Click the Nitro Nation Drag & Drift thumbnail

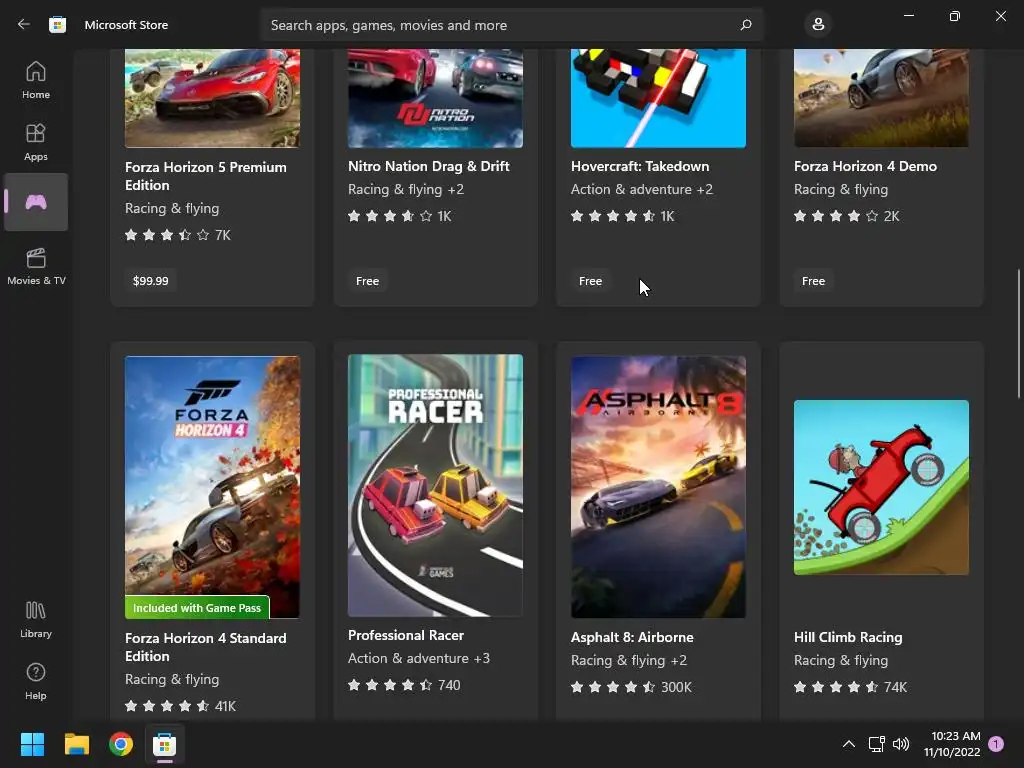coord(435,98)
